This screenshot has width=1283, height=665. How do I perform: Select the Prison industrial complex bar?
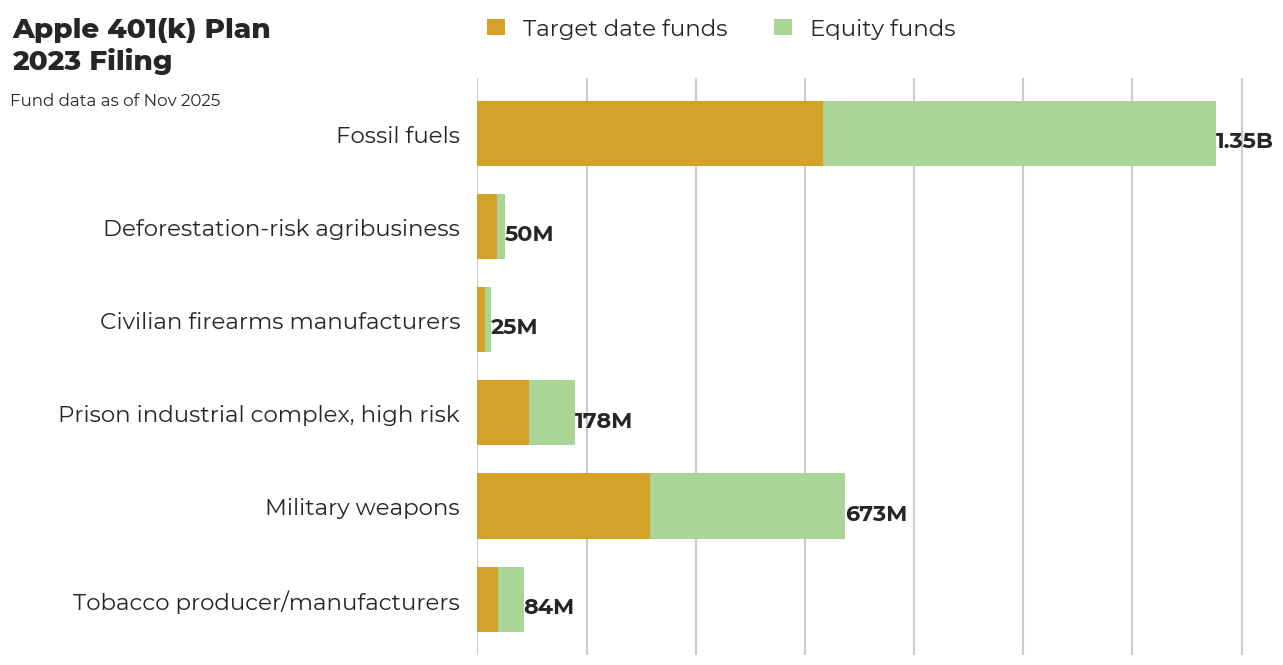[x=525, y=413]
